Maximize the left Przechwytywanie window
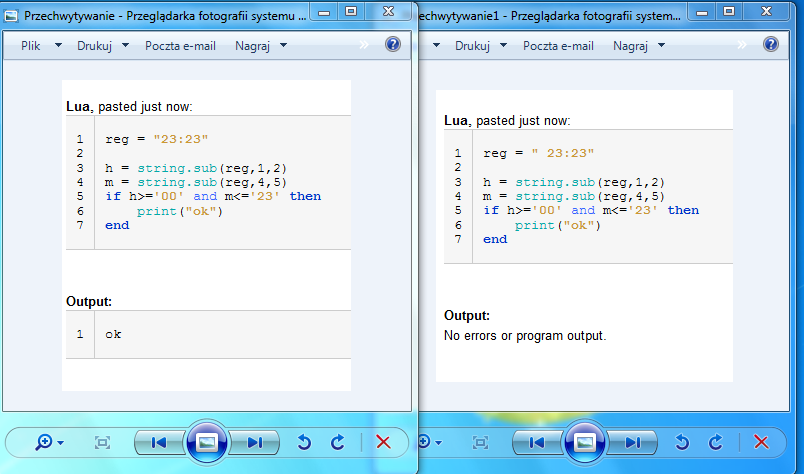Image resolution: width=804 pixels, height=474 pixels. click(351, 11)
